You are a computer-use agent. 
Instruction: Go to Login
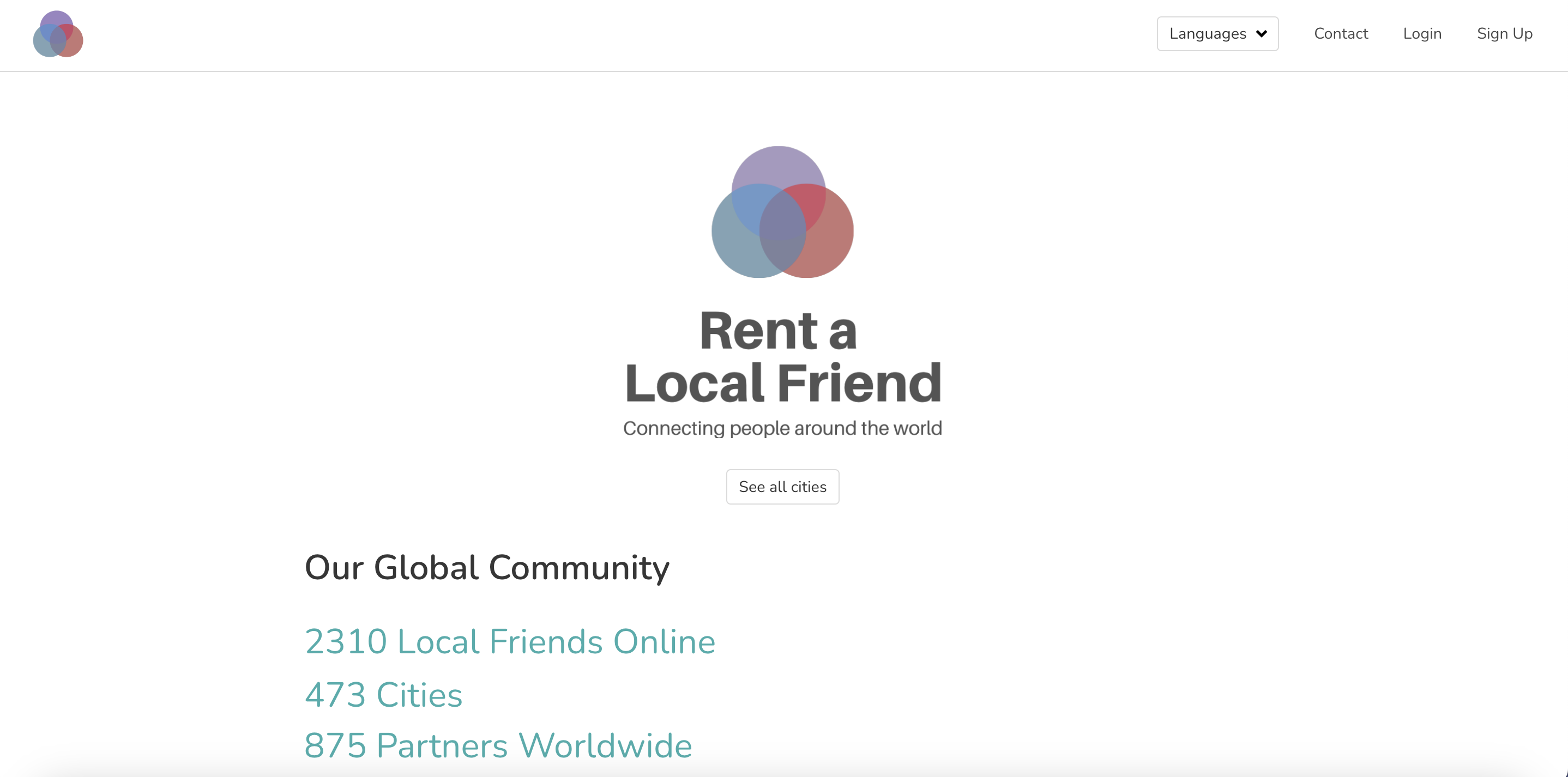(x=1422, y=33)
